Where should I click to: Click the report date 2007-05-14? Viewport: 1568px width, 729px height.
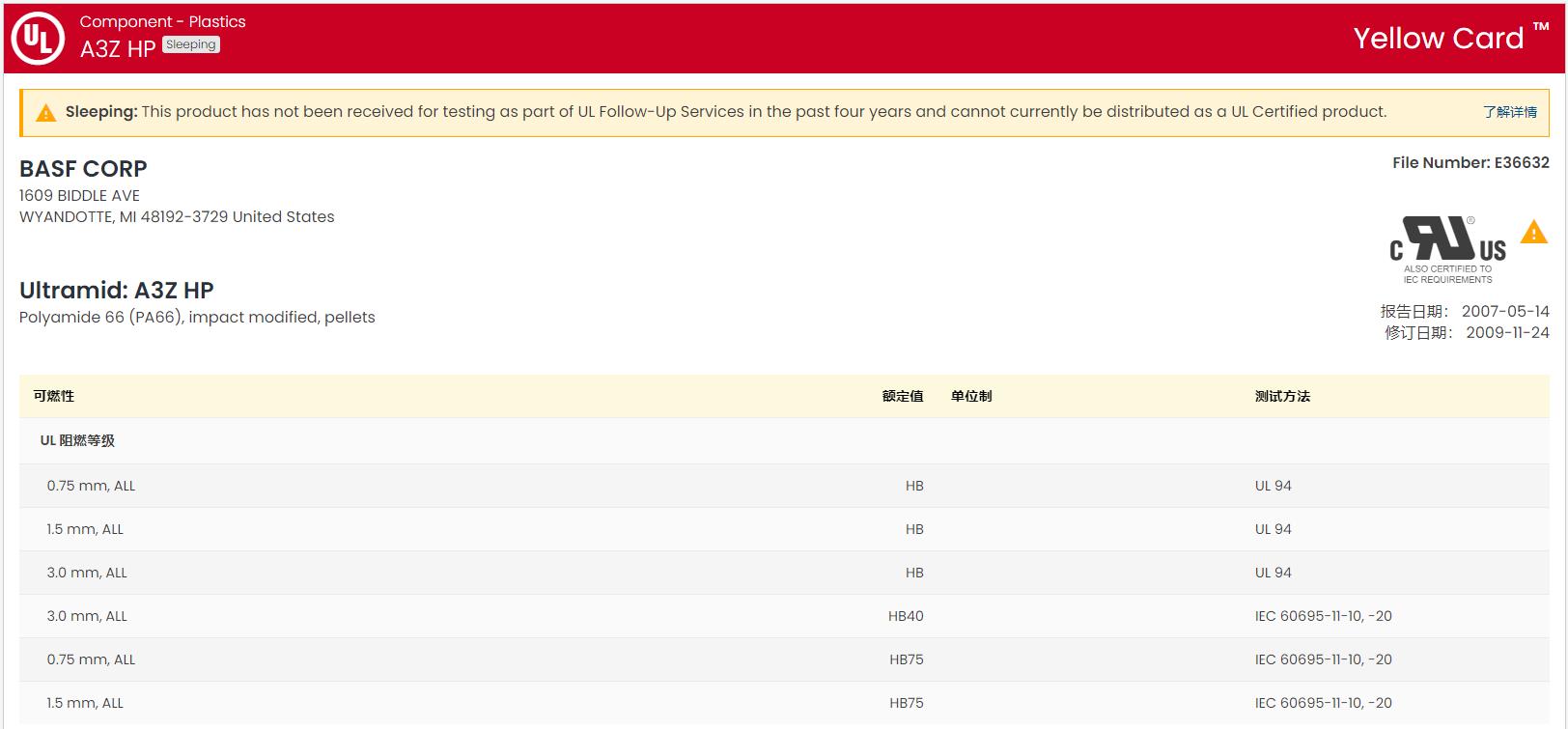click(x=1505, y=311)
